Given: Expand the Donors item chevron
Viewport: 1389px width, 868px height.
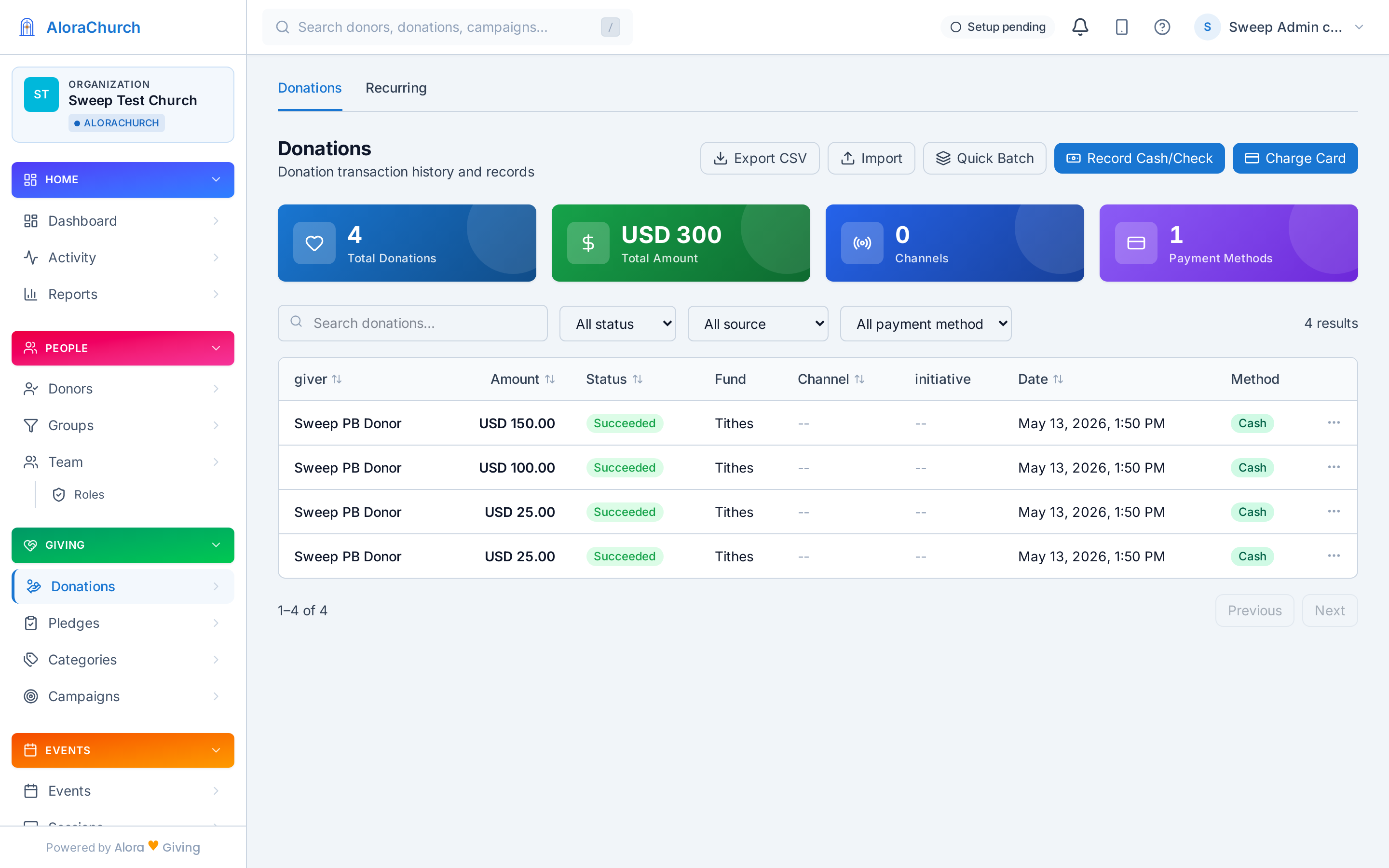Looking at the screenshot, I should click(x=216, y=389).
